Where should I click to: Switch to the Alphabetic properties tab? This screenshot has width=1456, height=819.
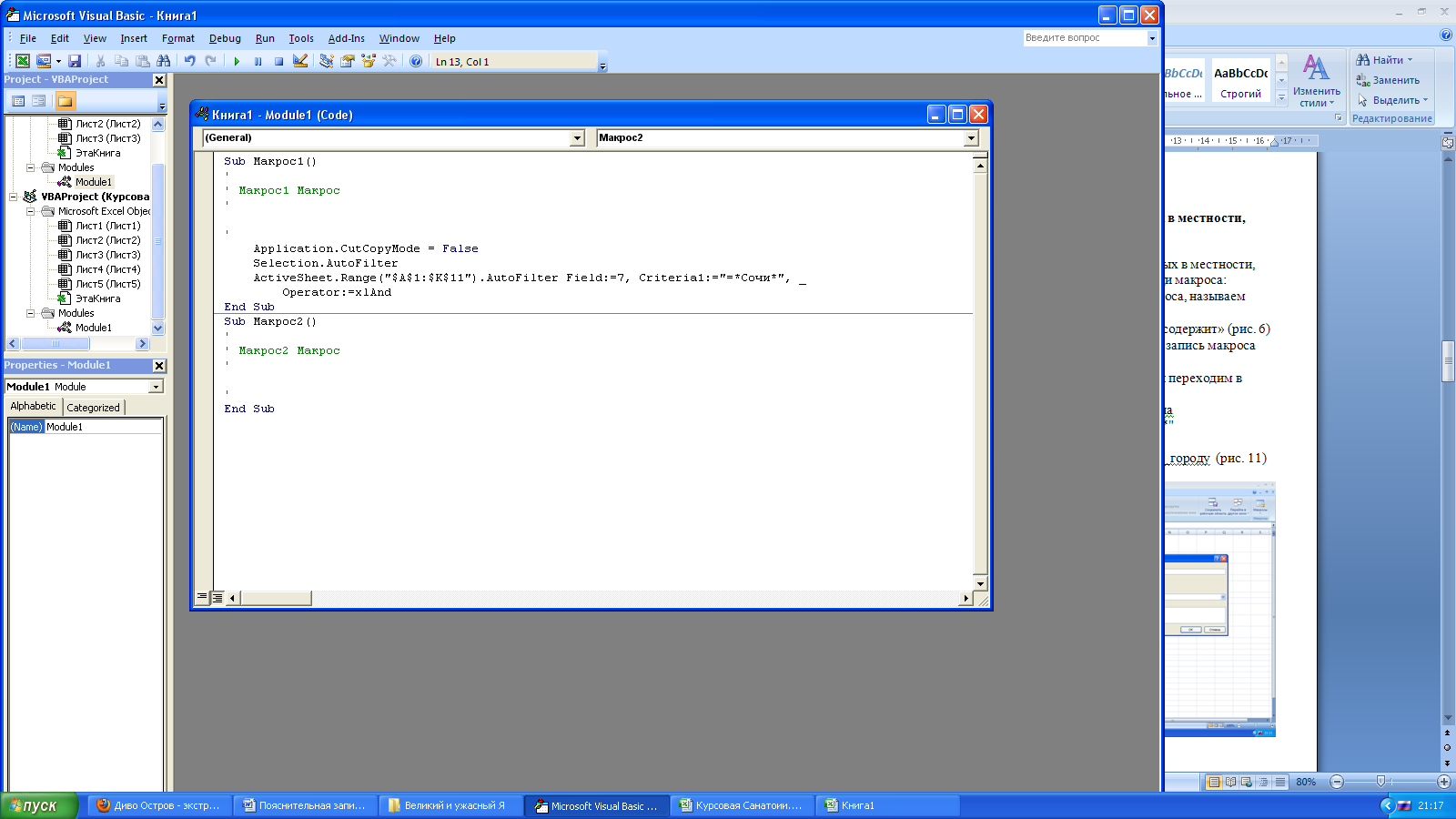[33, 406]
